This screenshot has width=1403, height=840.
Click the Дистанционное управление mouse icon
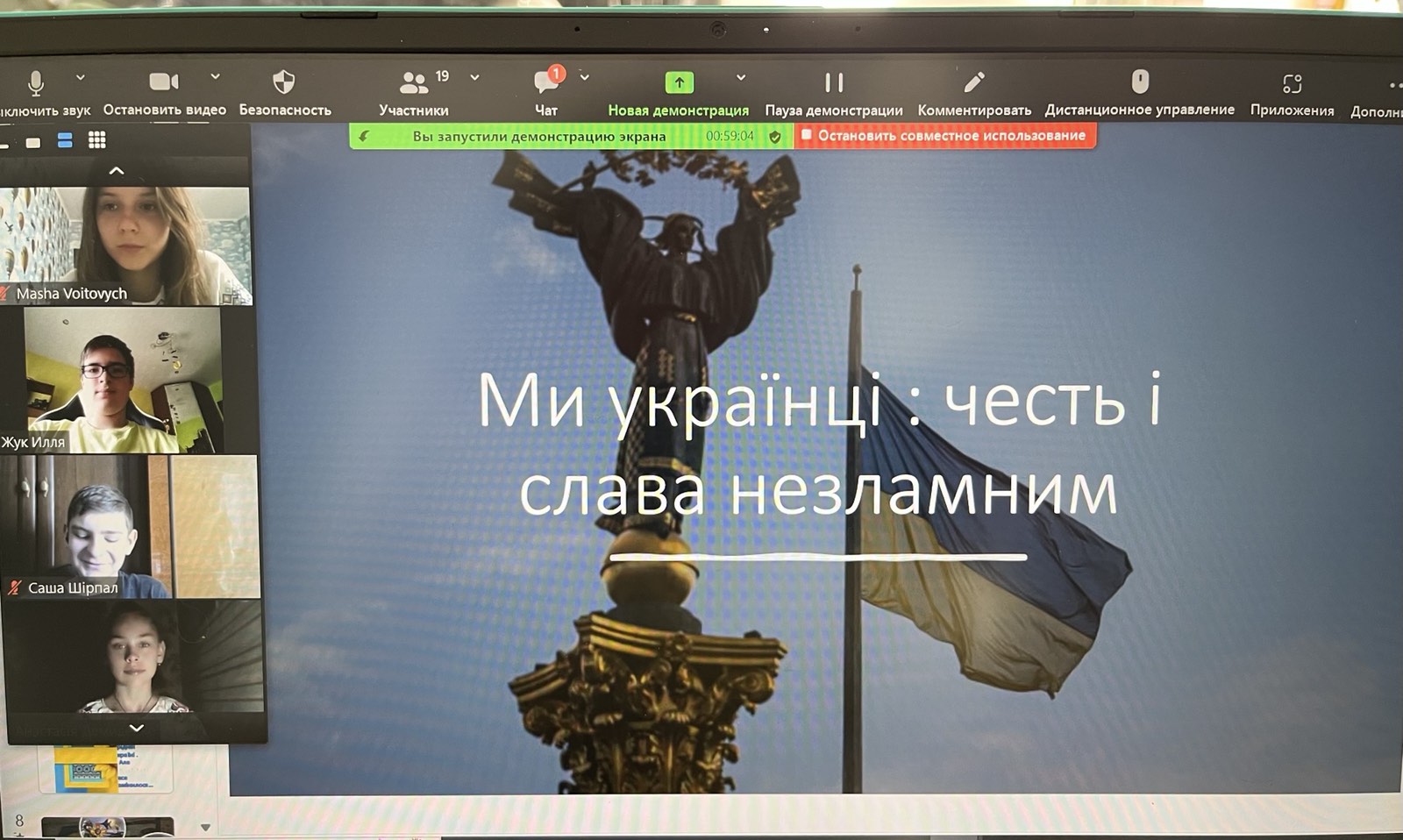pyautogui.click(x=1139, y=82)
